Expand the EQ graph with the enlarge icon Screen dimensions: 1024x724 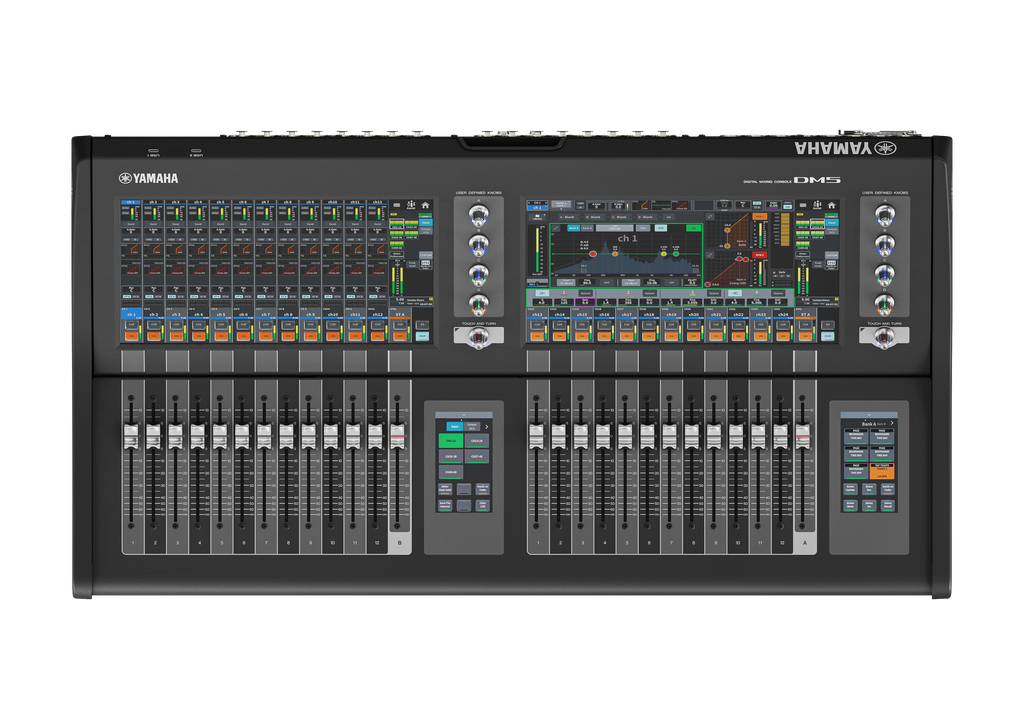[556, 228]
